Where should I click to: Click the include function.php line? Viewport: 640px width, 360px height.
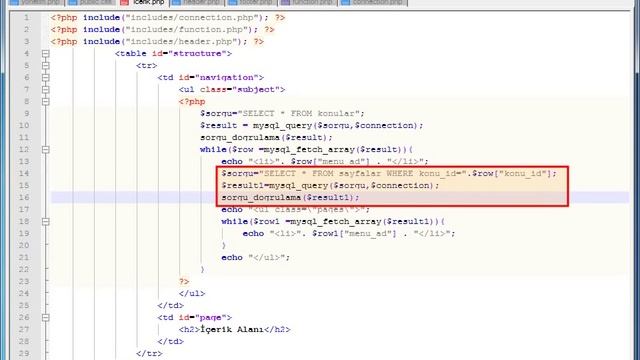pos(162,30)
